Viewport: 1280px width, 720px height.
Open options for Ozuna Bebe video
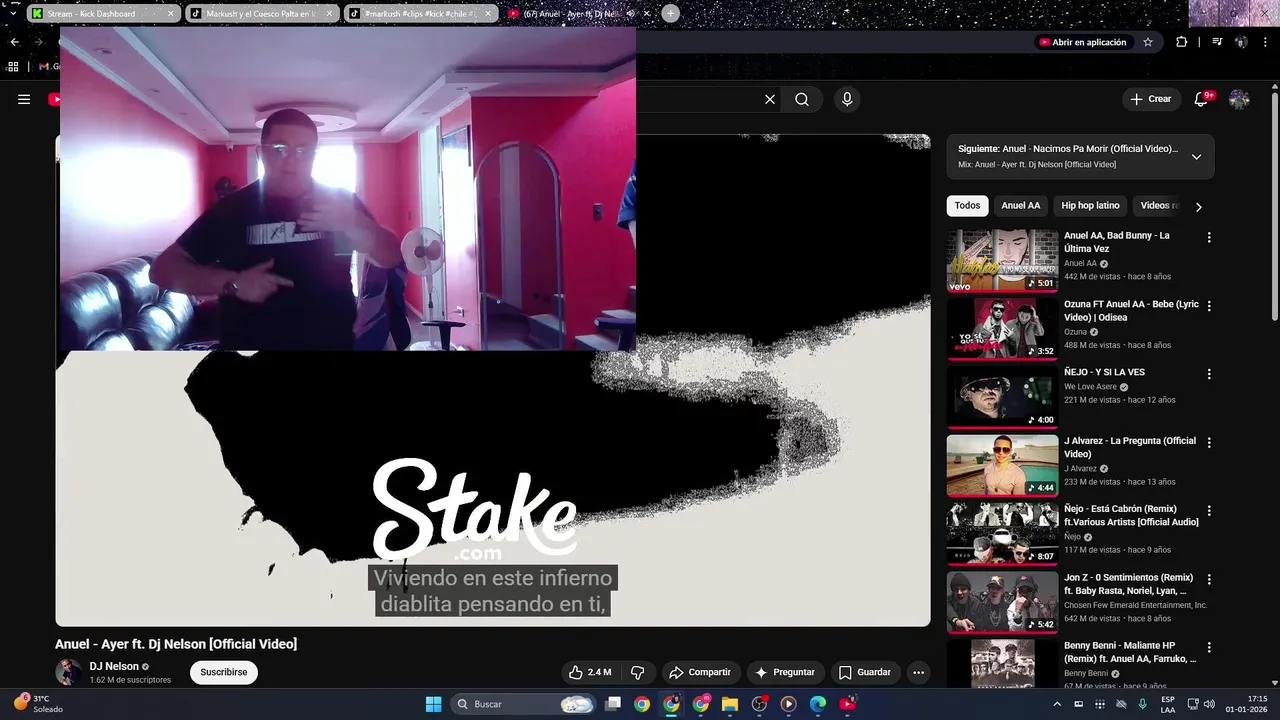click(x=1209, y=306)
